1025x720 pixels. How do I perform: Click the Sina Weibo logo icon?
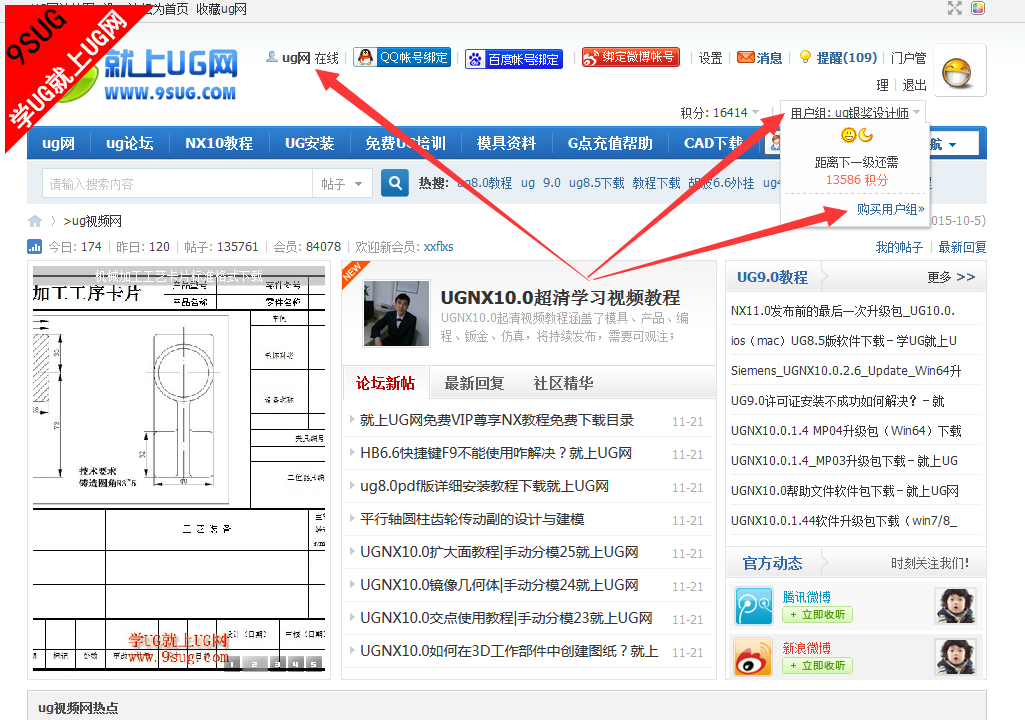[753, 657]
